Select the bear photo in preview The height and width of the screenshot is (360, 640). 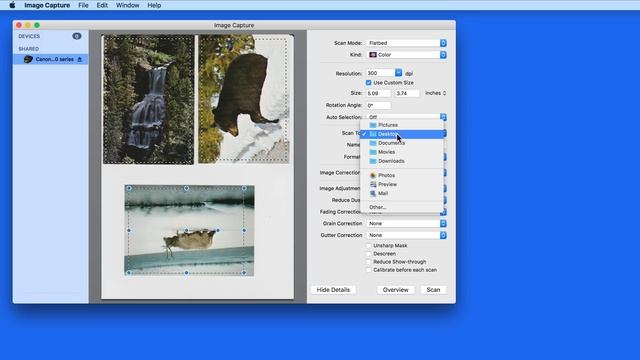(244, 99)
